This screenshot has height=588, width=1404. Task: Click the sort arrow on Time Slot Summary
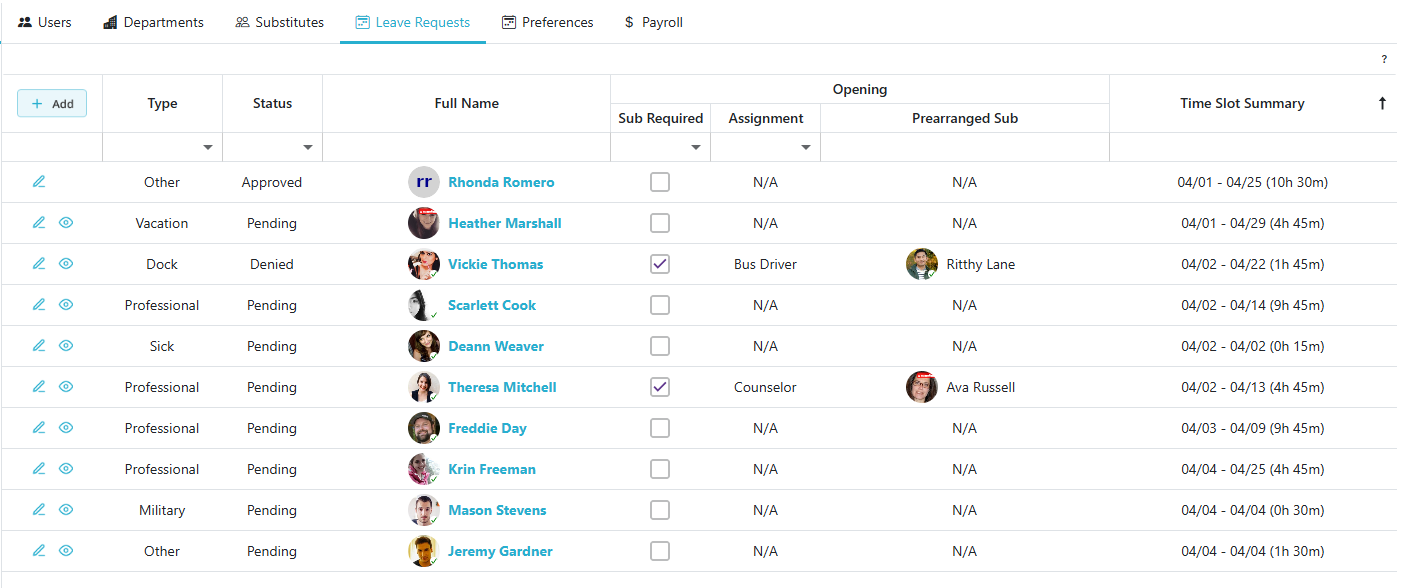[1382, 103]
